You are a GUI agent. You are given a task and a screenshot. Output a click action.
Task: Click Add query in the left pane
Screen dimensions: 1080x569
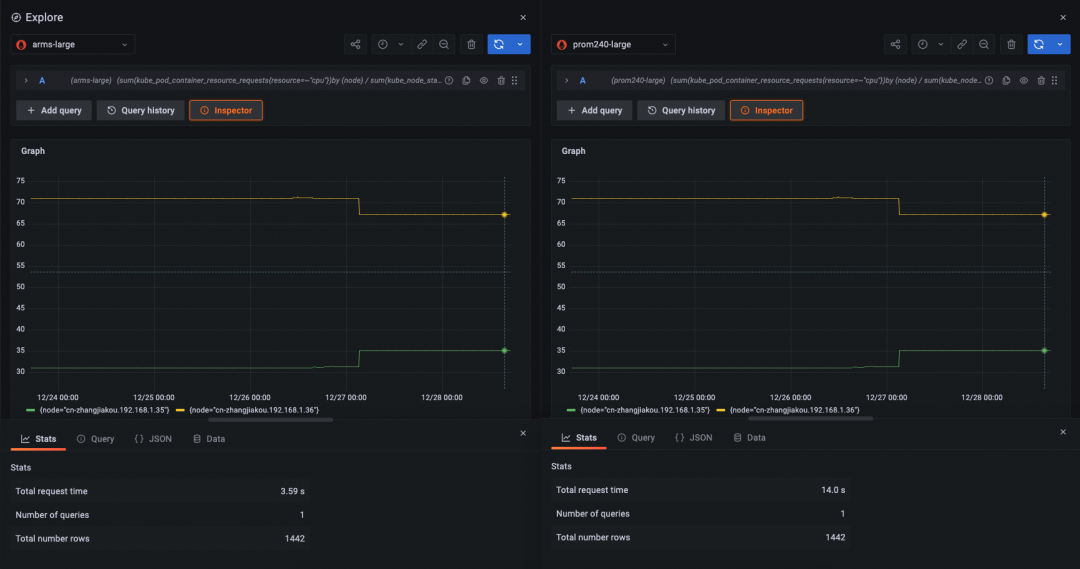click(x=54, y=110)
